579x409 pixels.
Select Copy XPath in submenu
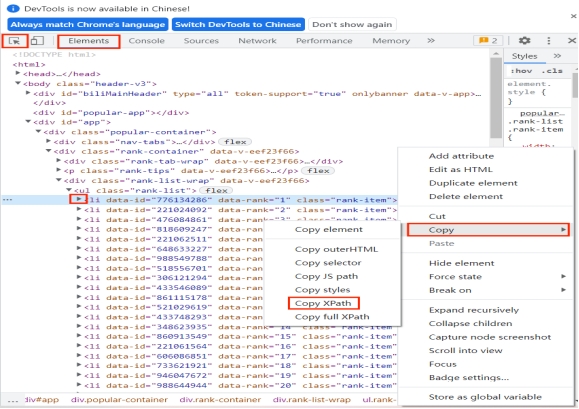(x=323, y=303)
